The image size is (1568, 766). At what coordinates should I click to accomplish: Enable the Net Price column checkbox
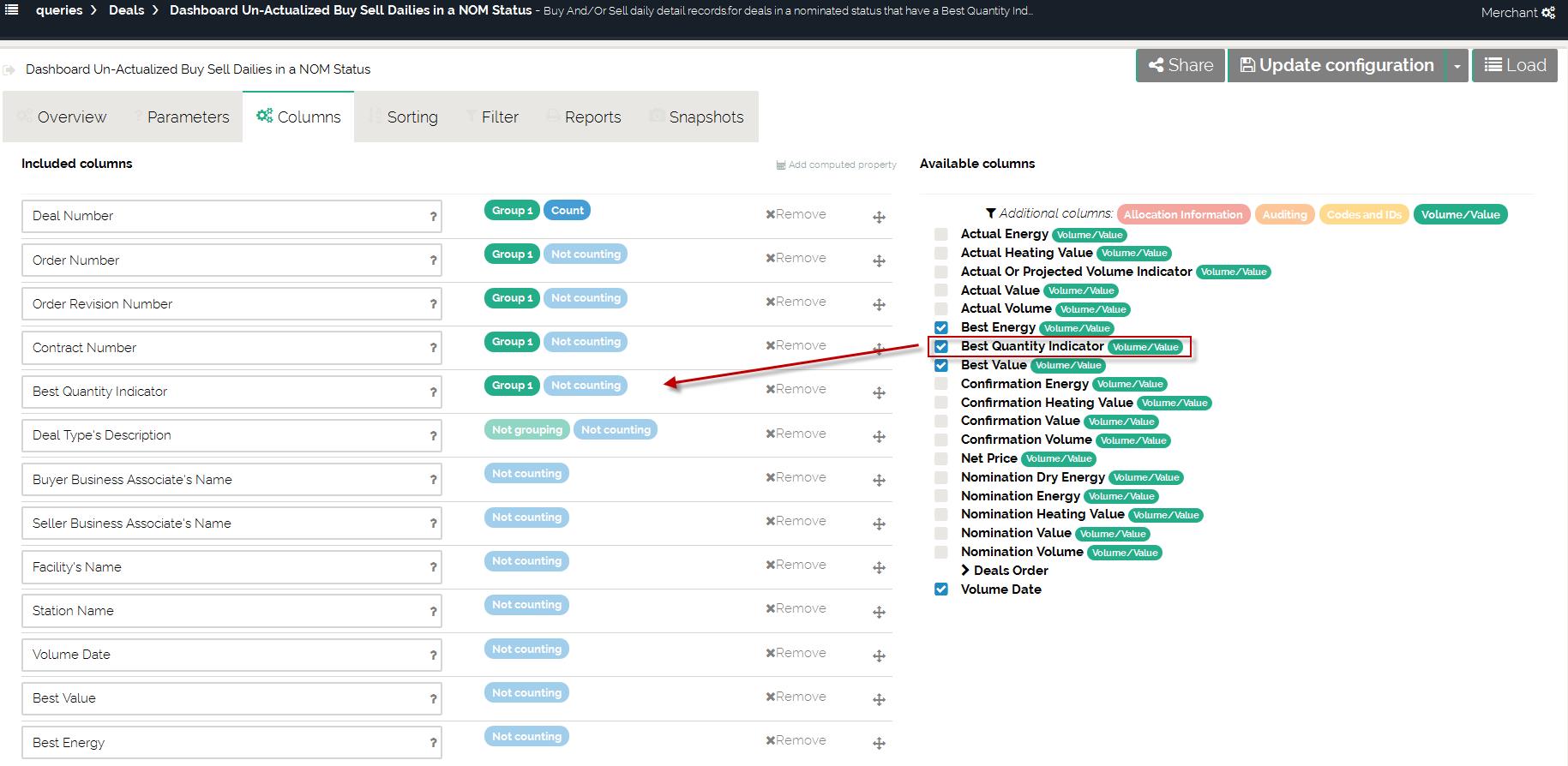coord(941,458)
